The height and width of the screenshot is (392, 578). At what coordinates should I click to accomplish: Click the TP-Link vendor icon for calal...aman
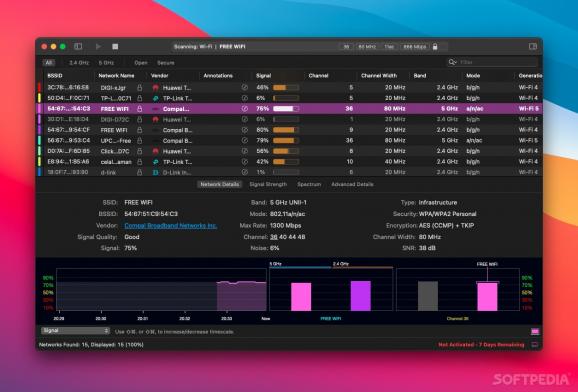(x=156, y=162)
